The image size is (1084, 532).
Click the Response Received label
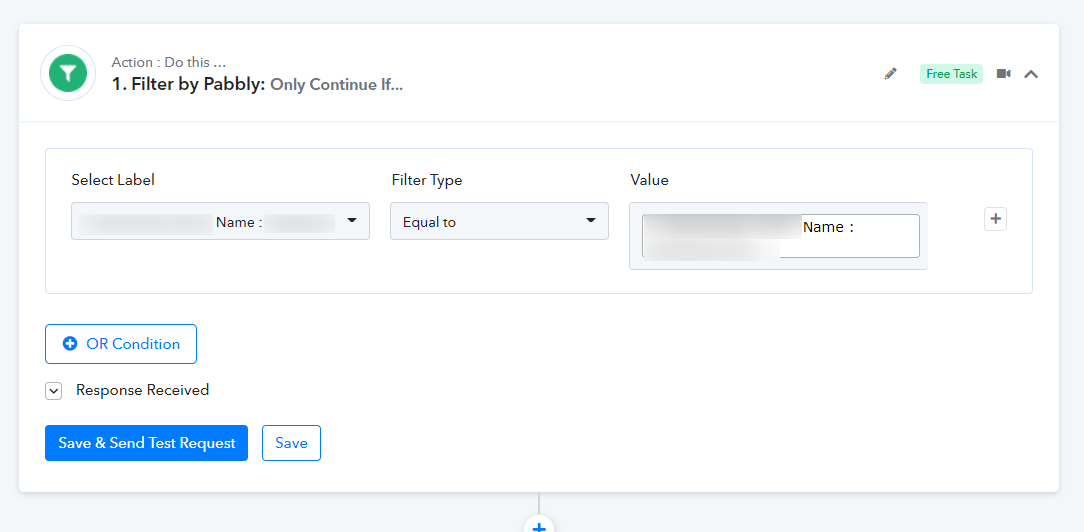tap(142, 390)
